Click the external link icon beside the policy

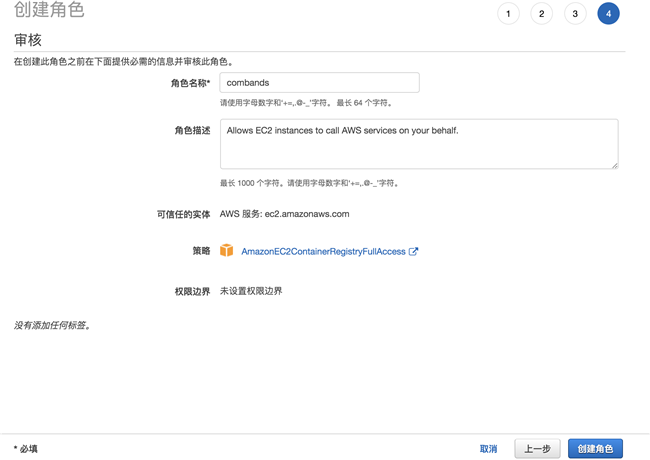click(x=413, y=251)
